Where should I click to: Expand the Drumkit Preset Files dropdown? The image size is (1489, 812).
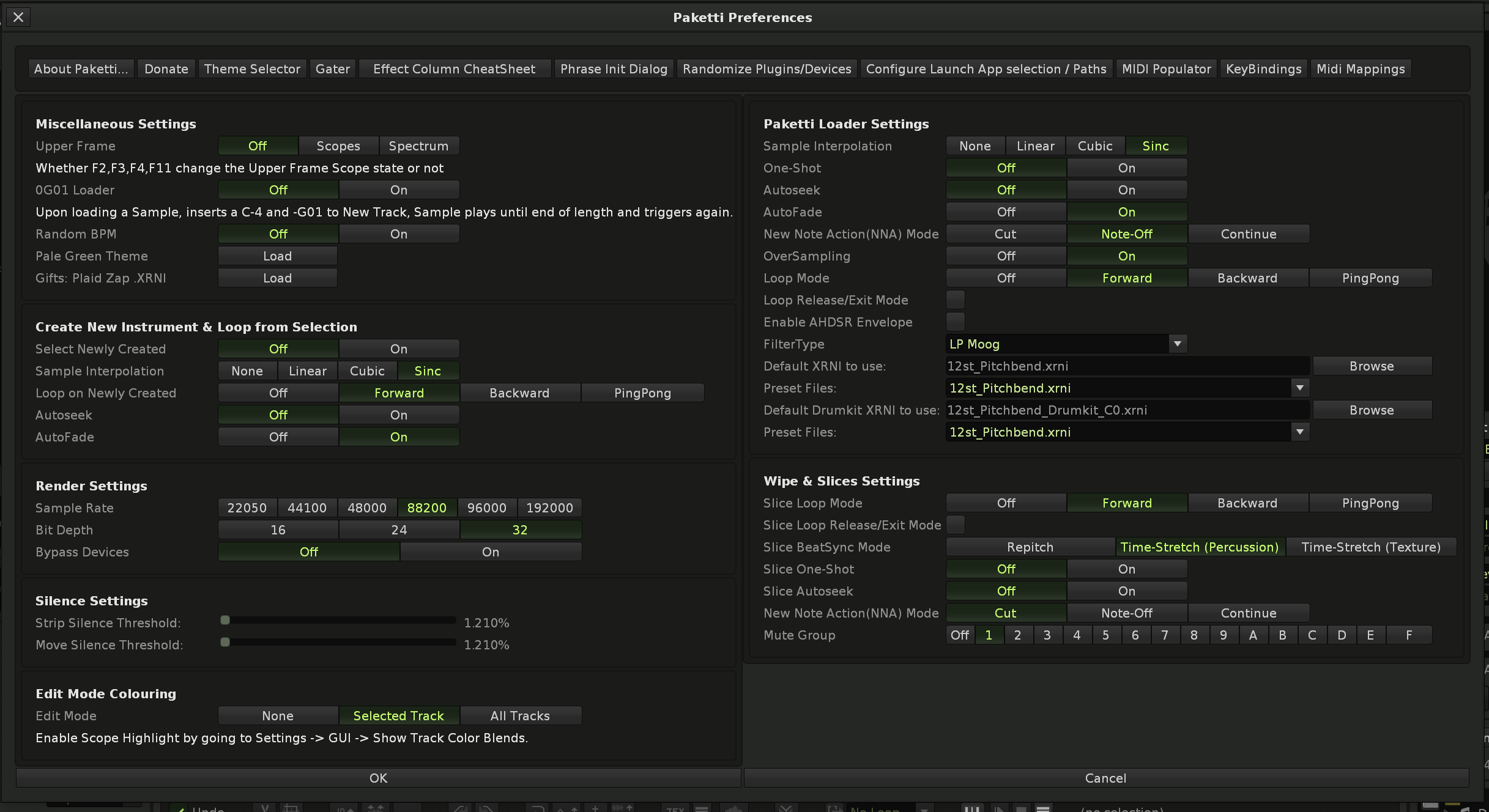coord(1299,432)
